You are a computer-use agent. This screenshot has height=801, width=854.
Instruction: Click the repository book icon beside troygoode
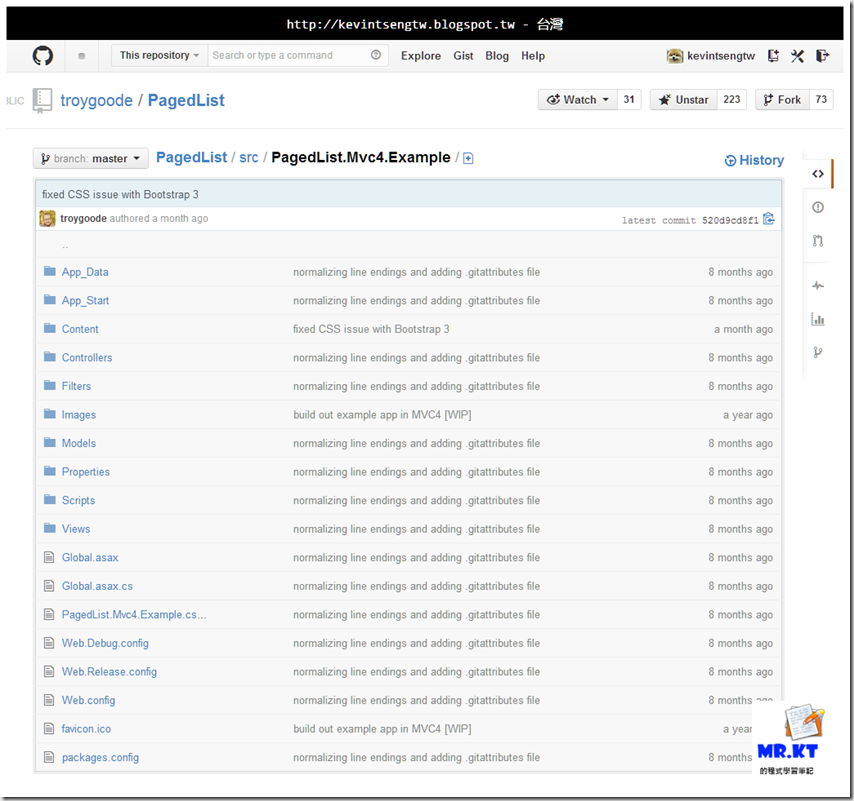click(x=42, y=101)
